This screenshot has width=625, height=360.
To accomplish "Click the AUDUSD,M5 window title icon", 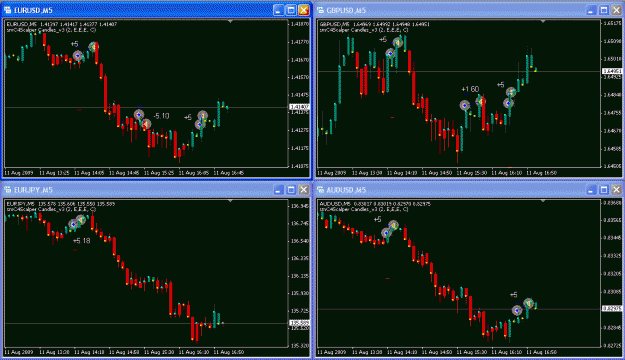I will pyautogui.click(x=320, y=190).
